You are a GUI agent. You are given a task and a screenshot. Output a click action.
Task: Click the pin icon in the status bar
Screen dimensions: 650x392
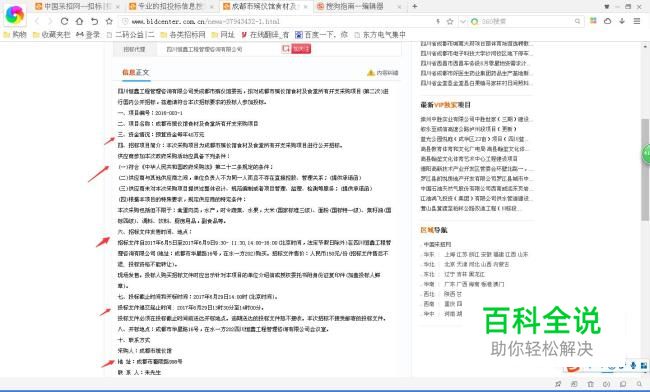pos(558,384)
